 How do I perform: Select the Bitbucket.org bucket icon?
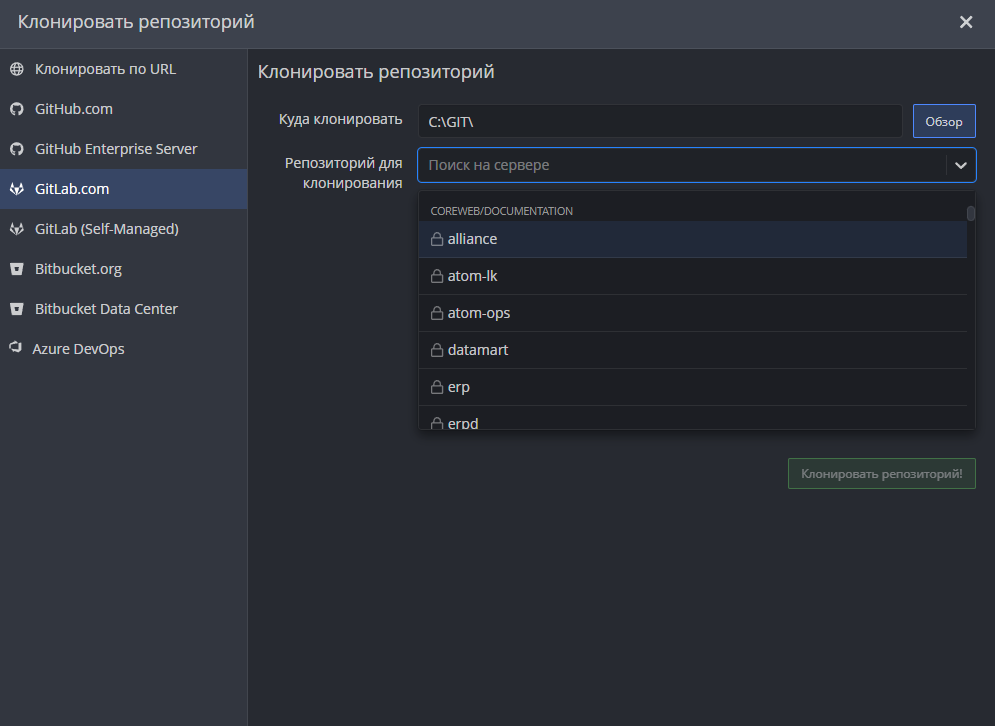point(15,268)
